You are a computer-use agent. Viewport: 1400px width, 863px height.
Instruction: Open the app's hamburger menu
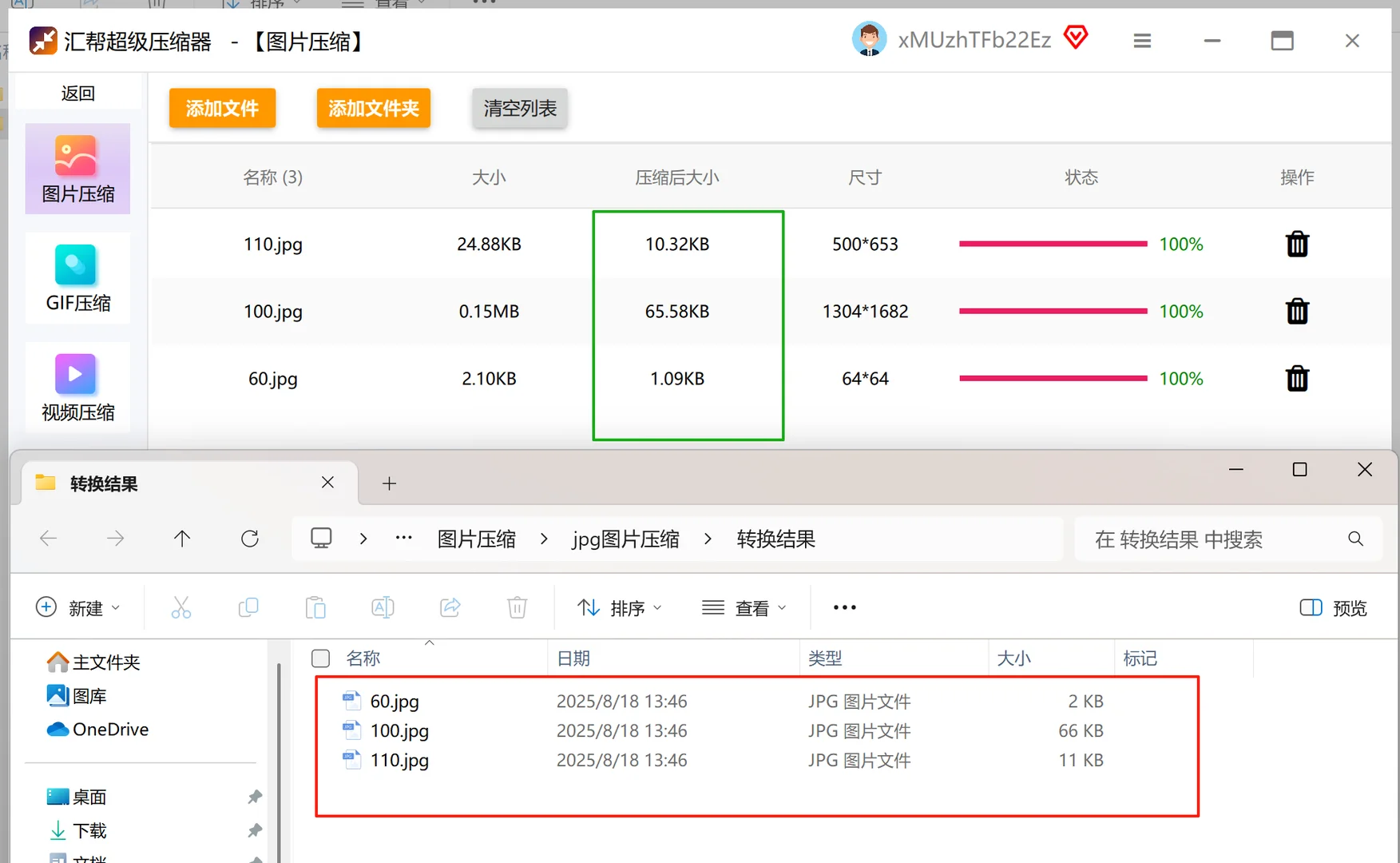pyautogui.click(x=1141, y=40)
